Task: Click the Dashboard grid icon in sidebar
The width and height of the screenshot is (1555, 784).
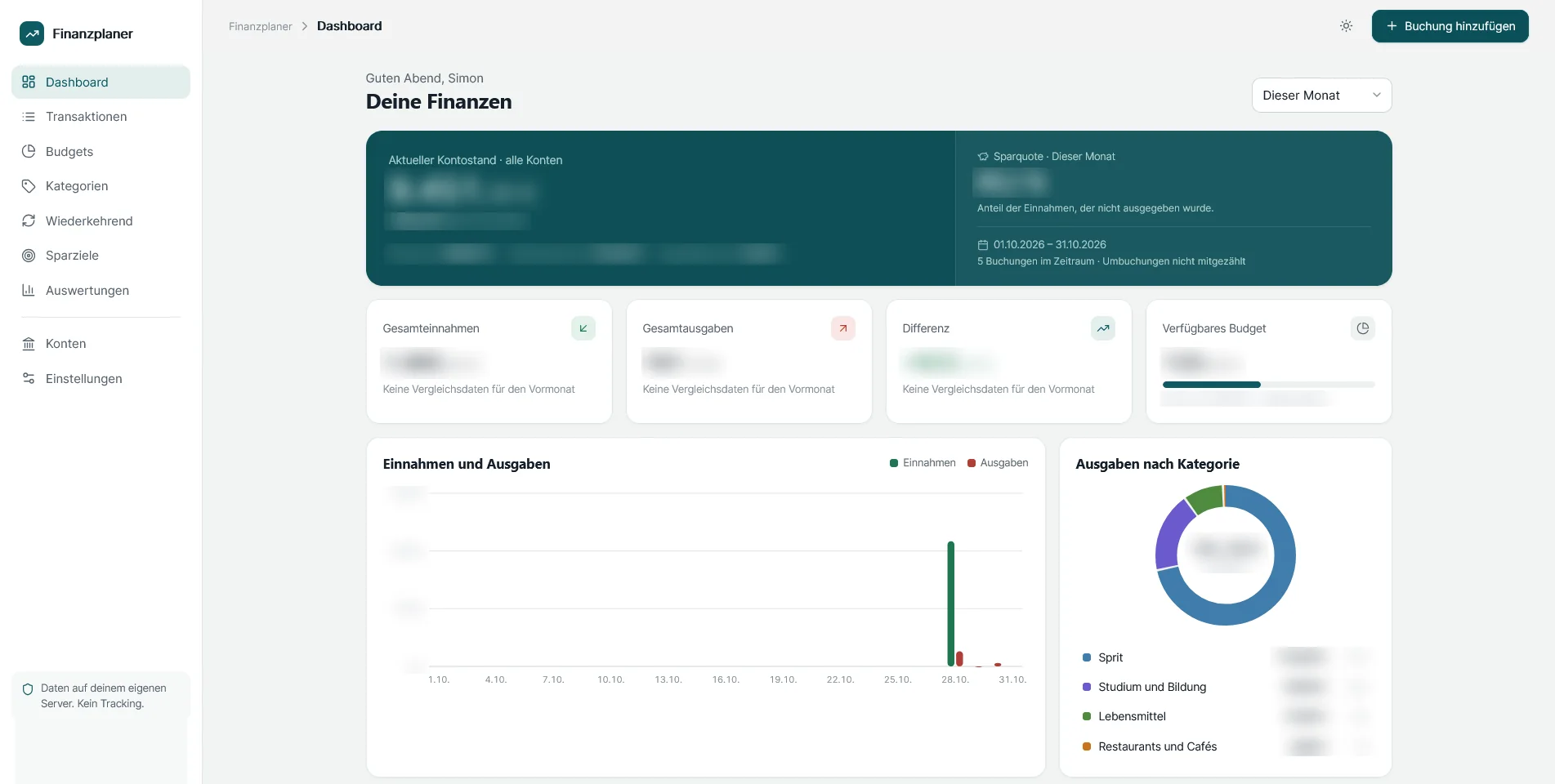Action: tap(29, 82)
